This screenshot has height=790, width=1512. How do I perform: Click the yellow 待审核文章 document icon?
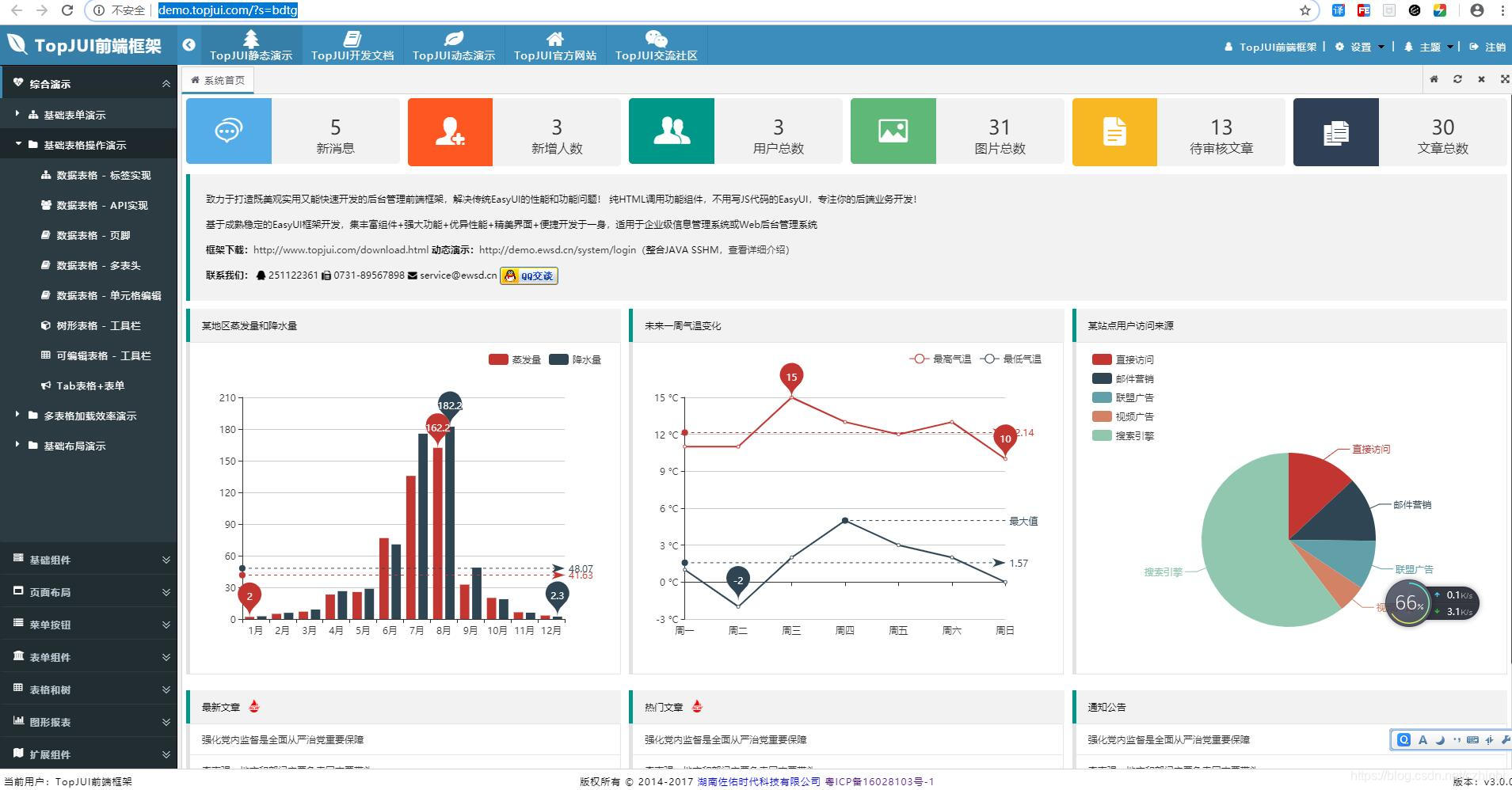[x=1114, y=131]
